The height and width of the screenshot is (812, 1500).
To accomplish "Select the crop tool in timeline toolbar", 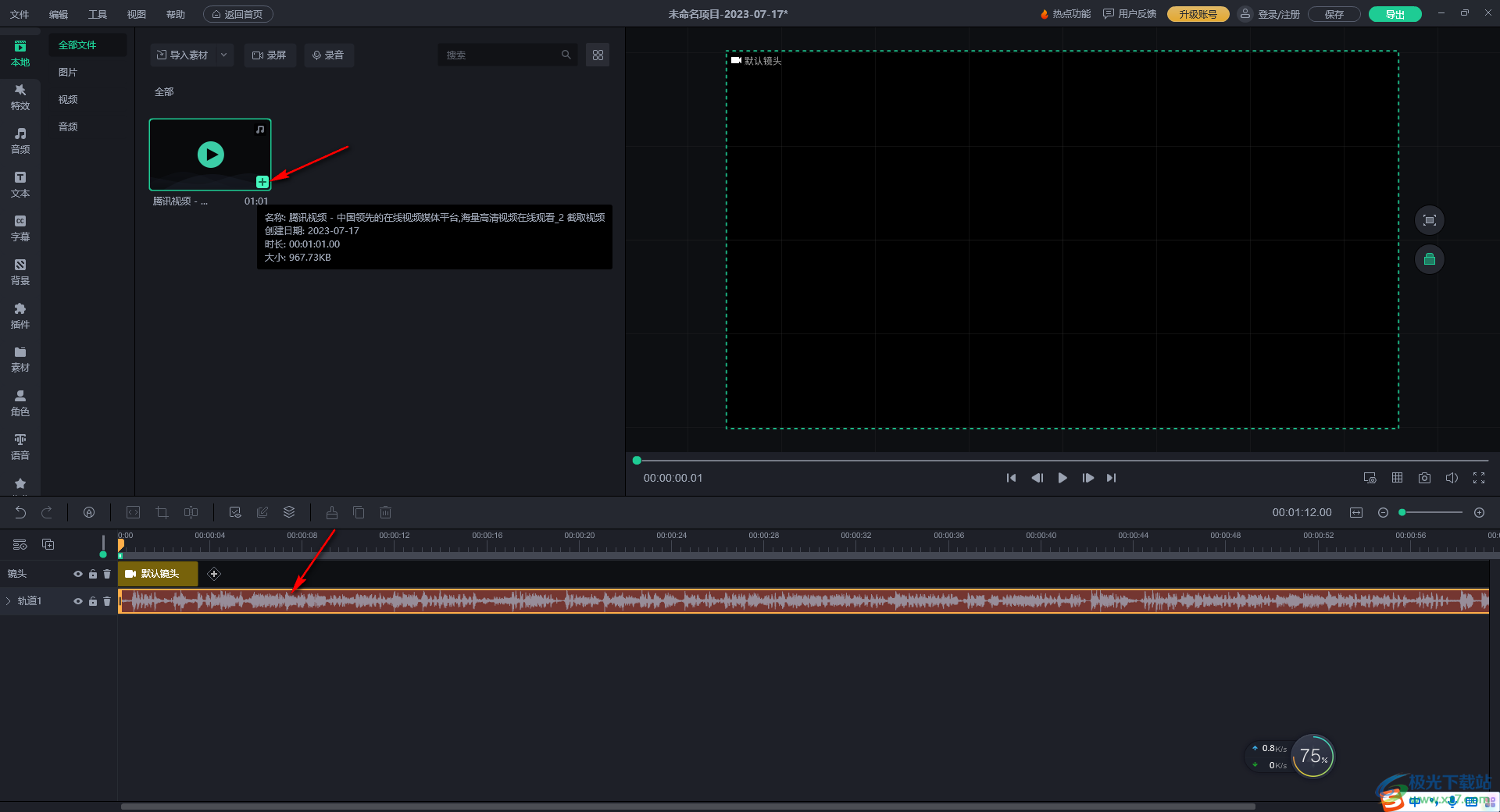I will 162,512.
